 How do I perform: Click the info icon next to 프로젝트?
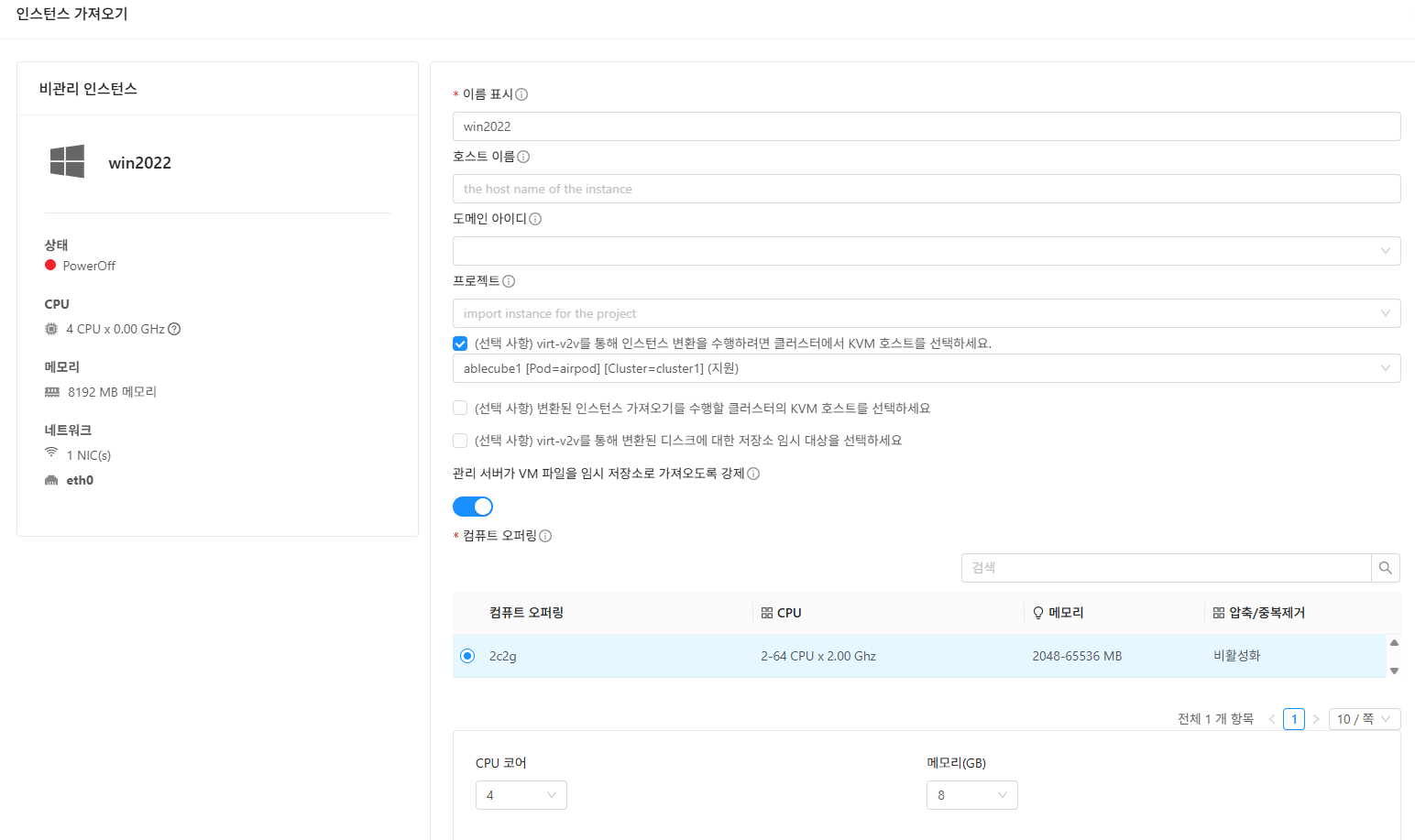509,281
